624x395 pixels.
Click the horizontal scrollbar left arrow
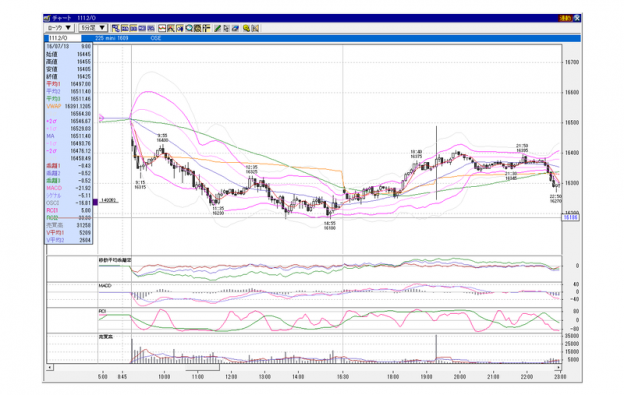coord(50,367)
